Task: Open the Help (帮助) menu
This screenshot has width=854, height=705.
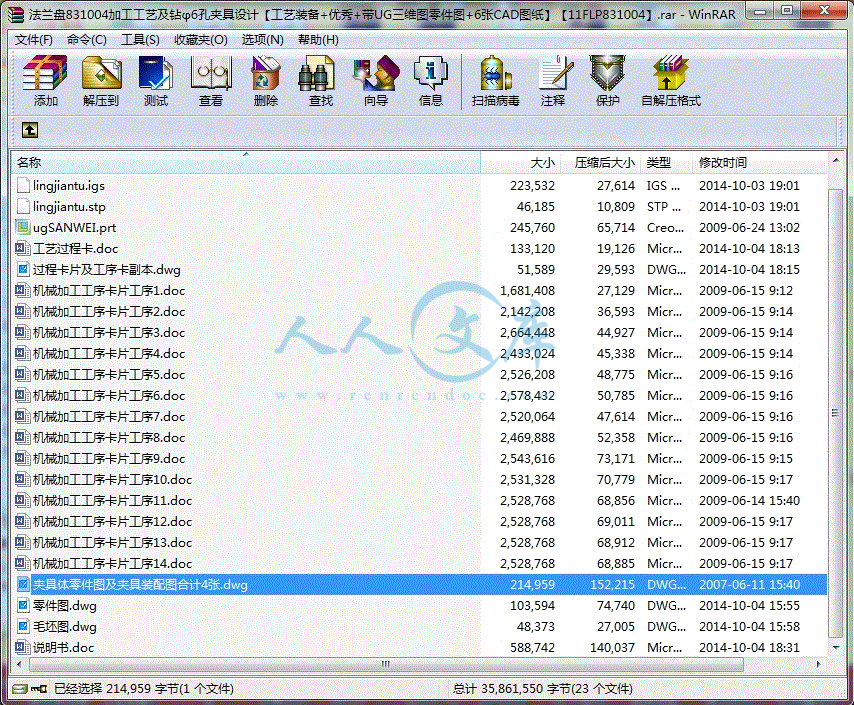Action: [318, 40]
